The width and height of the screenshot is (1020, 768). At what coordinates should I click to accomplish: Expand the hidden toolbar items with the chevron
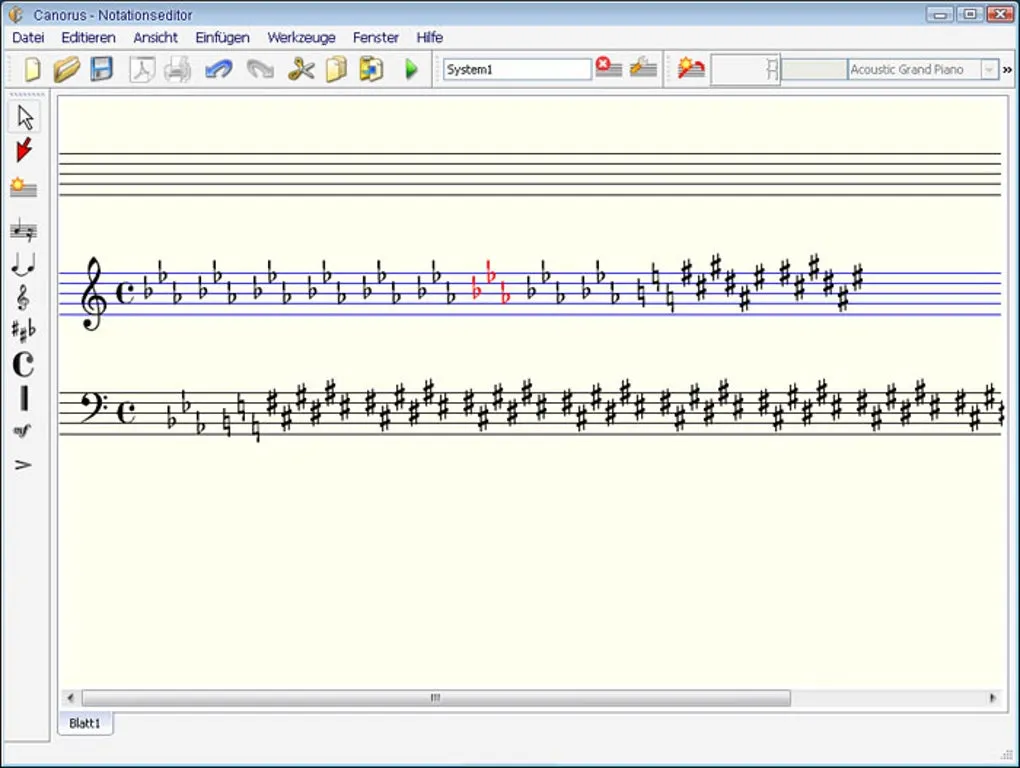(1007, 69)
